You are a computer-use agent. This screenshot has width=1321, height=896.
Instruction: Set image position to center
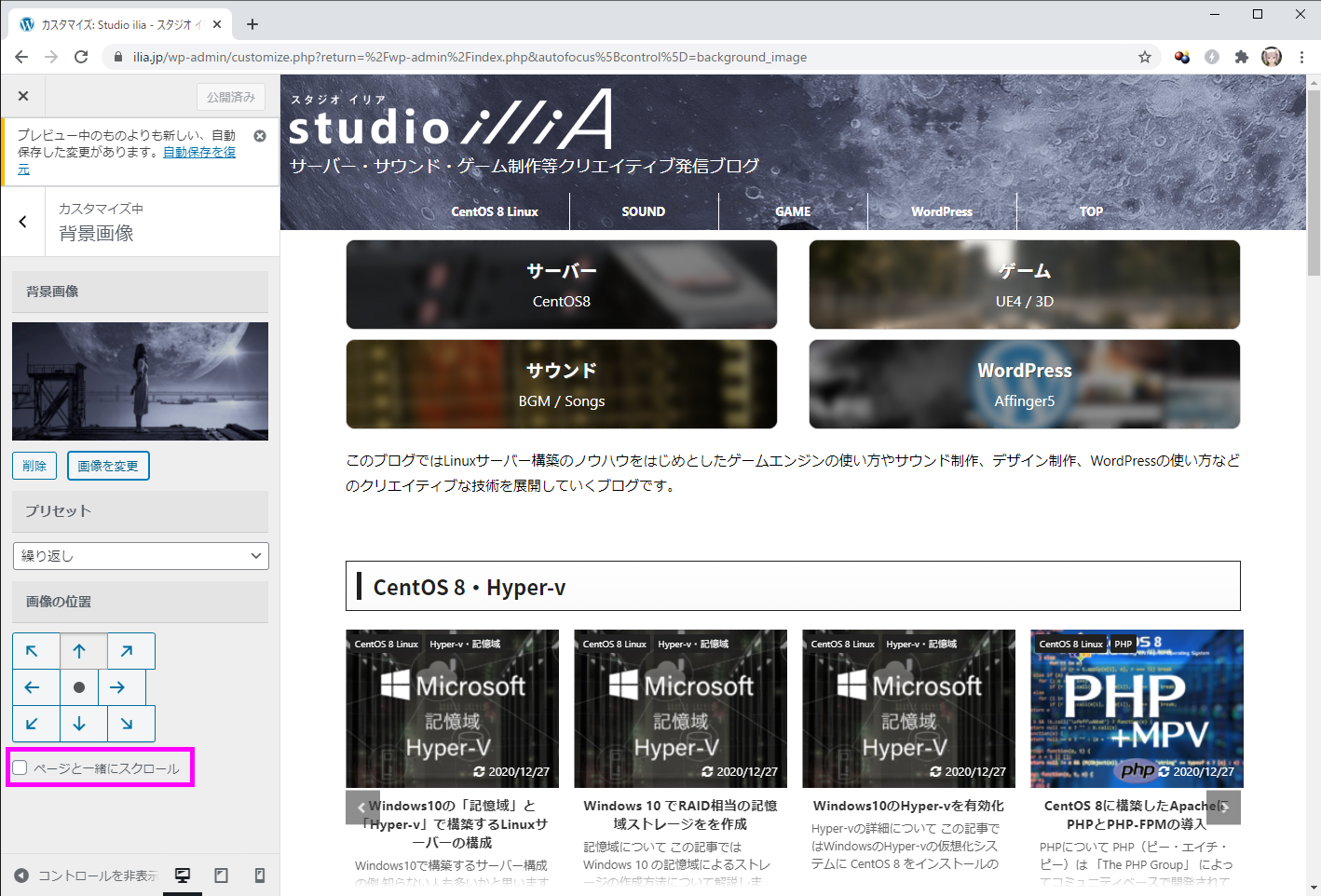79,687
